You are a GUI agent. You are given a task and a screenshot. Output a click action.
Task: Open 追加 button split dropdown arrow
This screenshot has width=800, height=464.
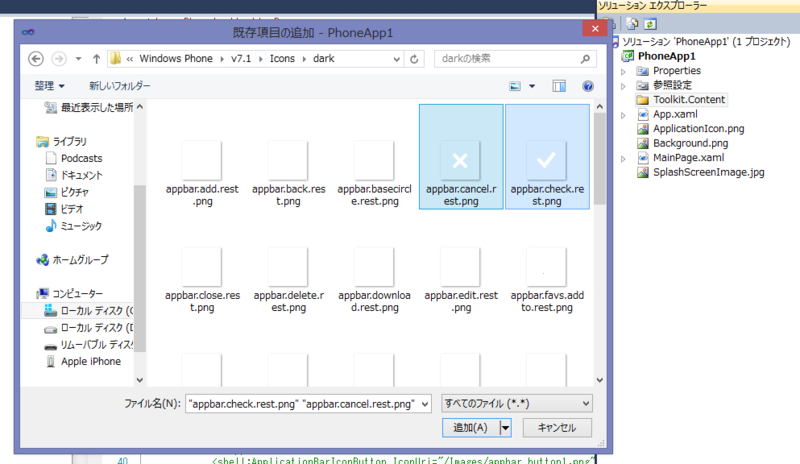click(505, 428)
